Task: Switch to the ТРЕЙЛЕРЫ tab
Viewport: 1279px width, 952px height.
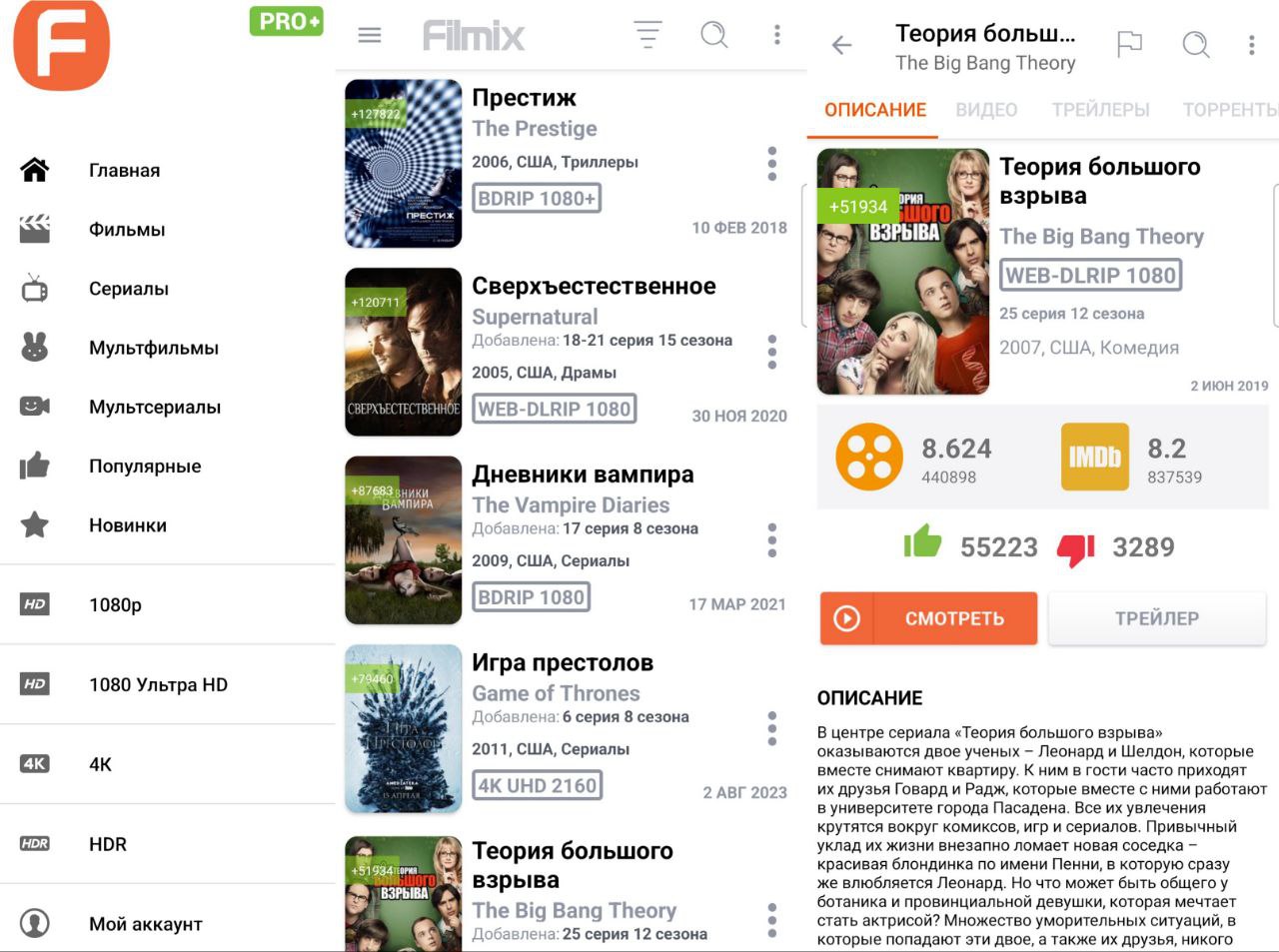Action: [x=1100, y=110]
